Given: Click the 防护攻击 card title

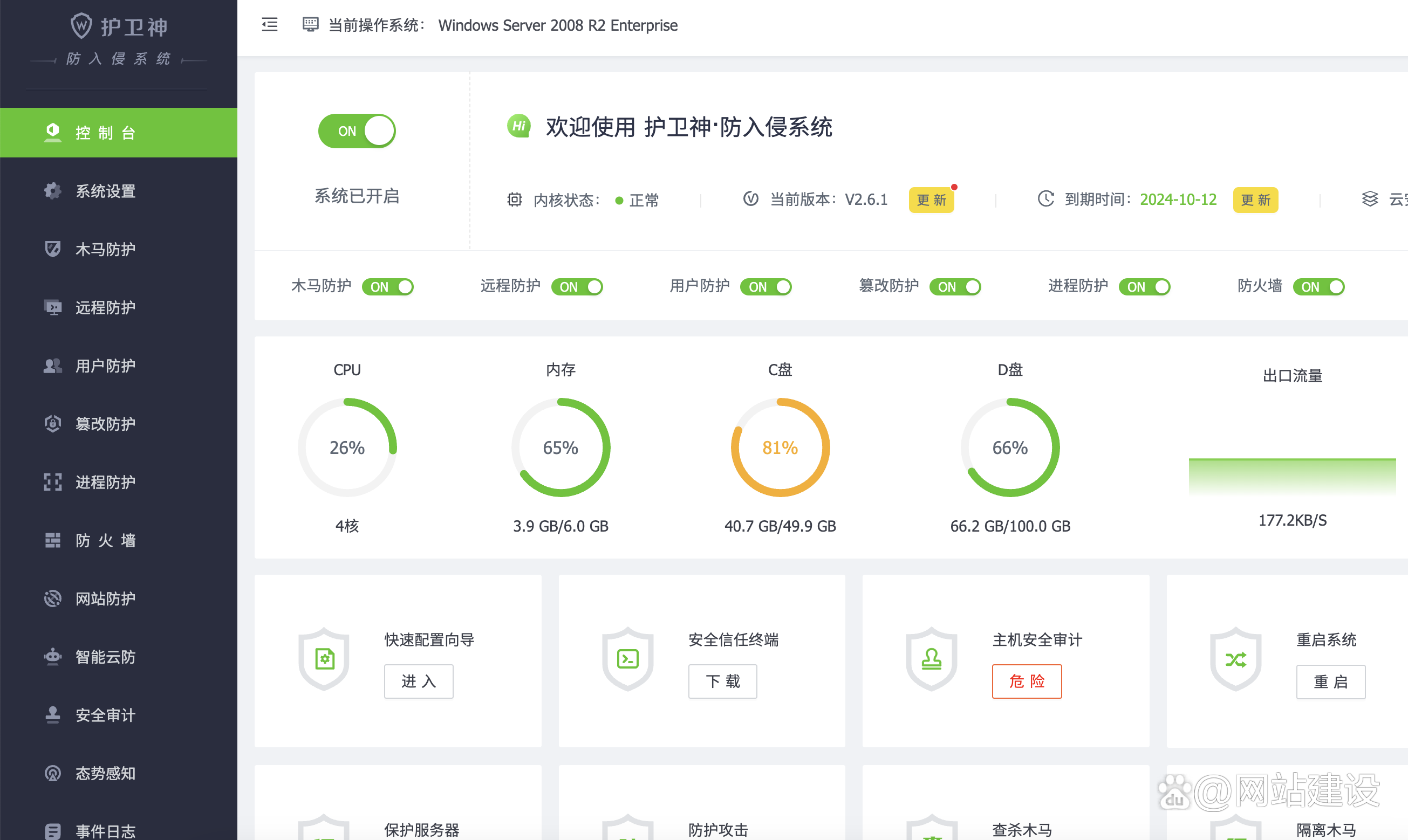Looking at the screenshot, I should pyautogui.click(x=718, y=829).
